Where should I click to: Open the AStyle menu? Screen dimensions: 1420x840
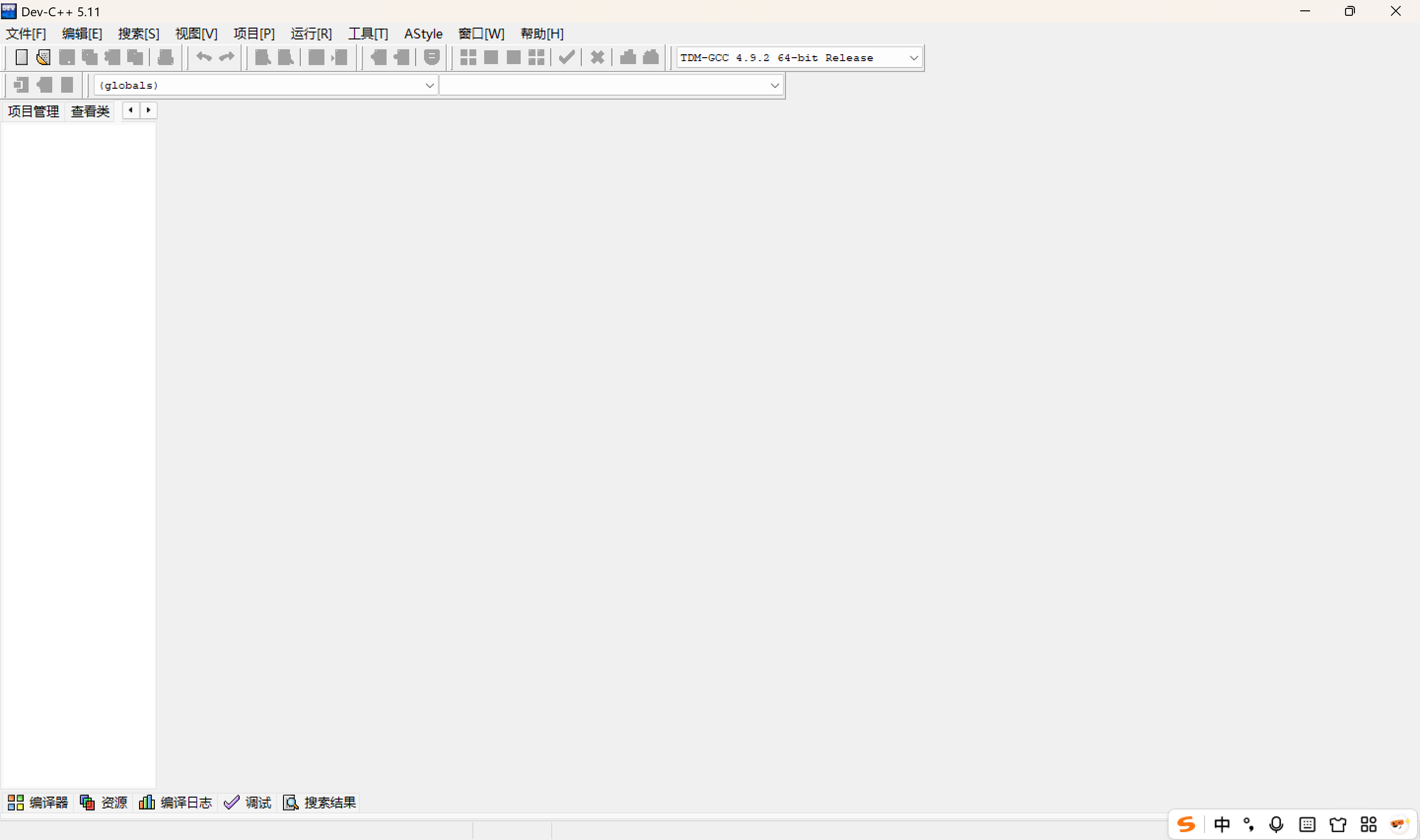pyautogui.click(x=423, y=34)
